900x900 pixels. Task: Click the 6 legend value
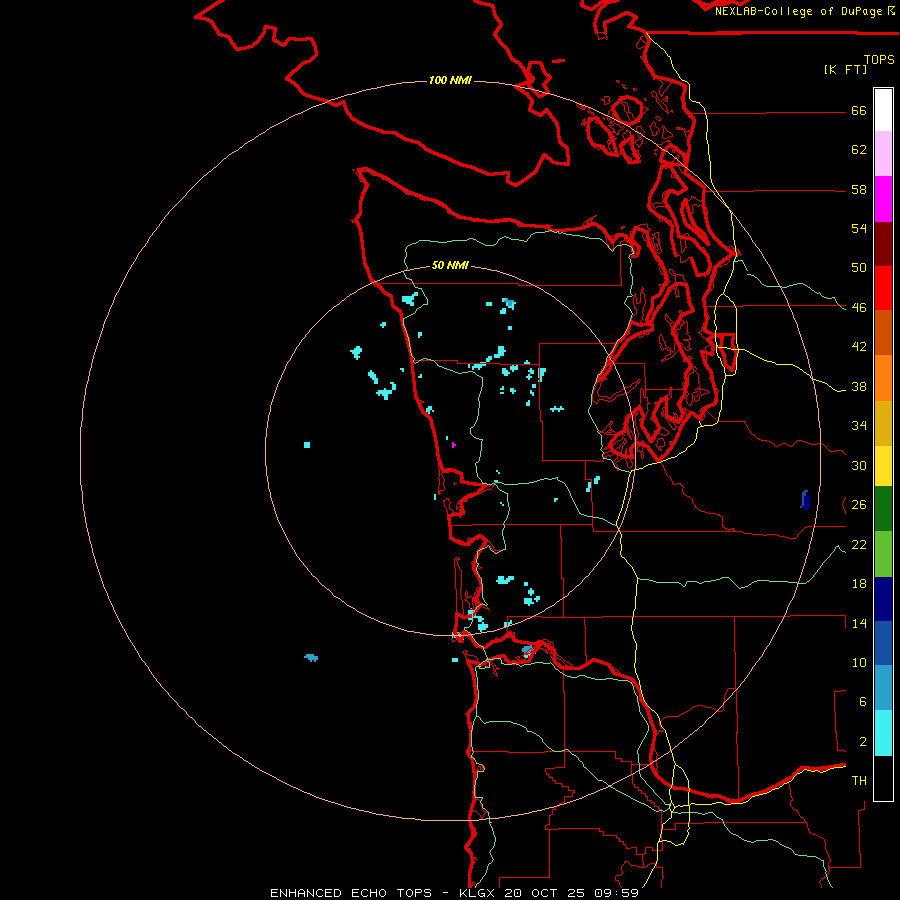click(863, 702)
